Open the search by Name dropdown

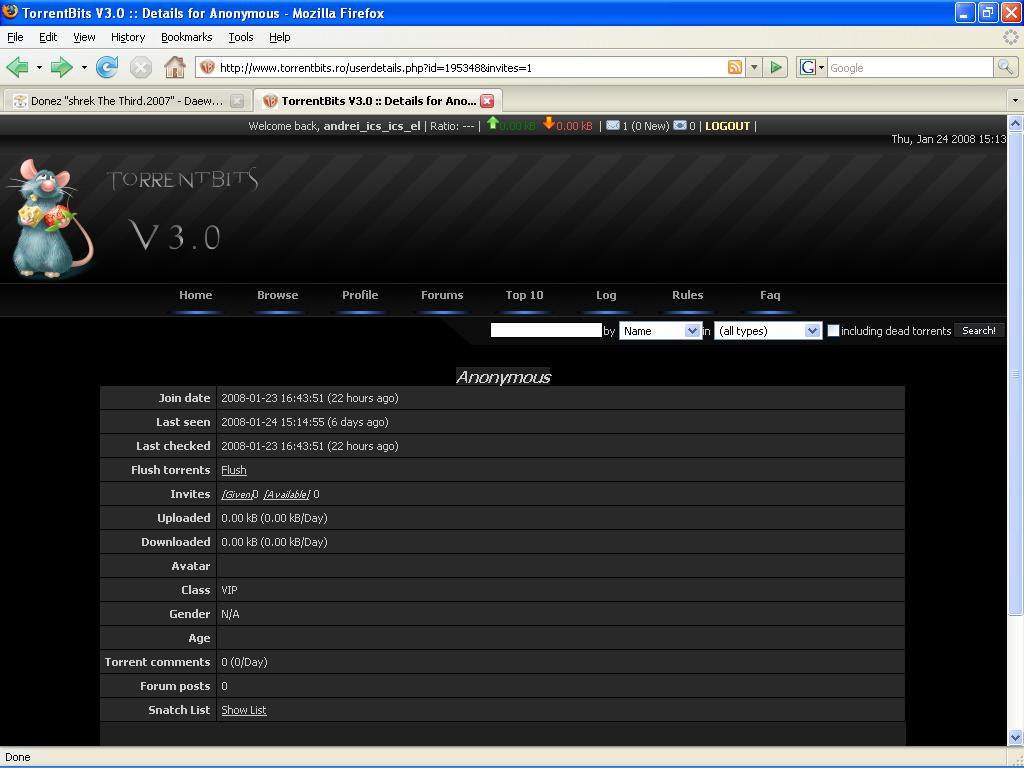point(660,331)
